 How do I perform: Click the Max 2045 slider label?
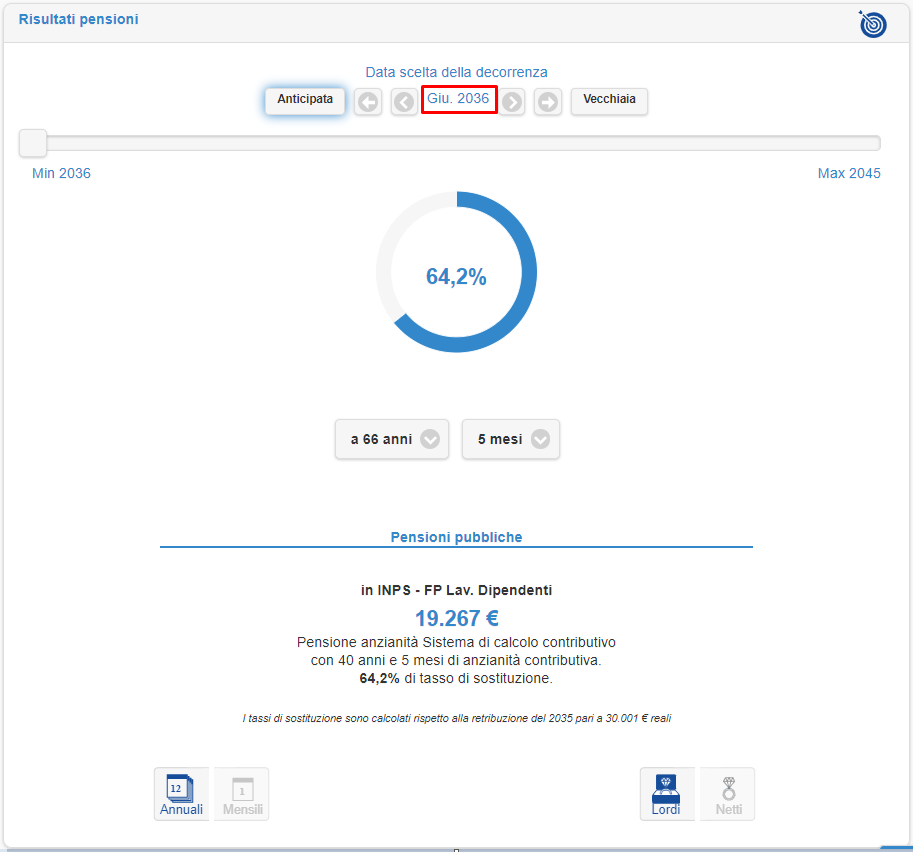coord(848,173)
